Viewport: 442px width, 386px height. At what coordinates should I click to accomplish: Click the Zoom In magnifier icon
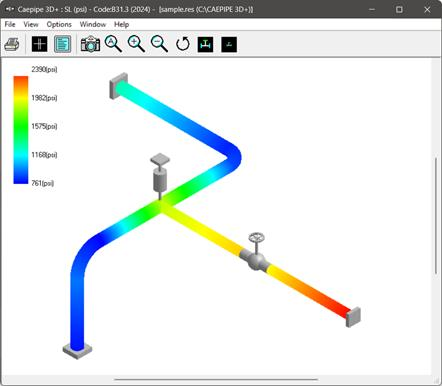coord(136,44)
